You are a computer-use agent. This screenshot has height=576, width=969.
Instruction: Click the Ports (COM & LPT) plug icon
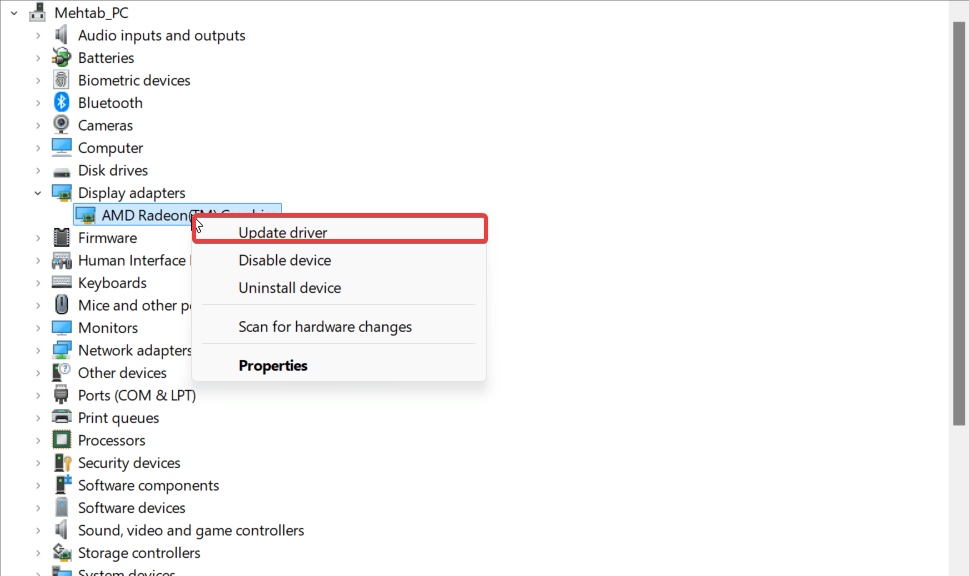[61, 395]
